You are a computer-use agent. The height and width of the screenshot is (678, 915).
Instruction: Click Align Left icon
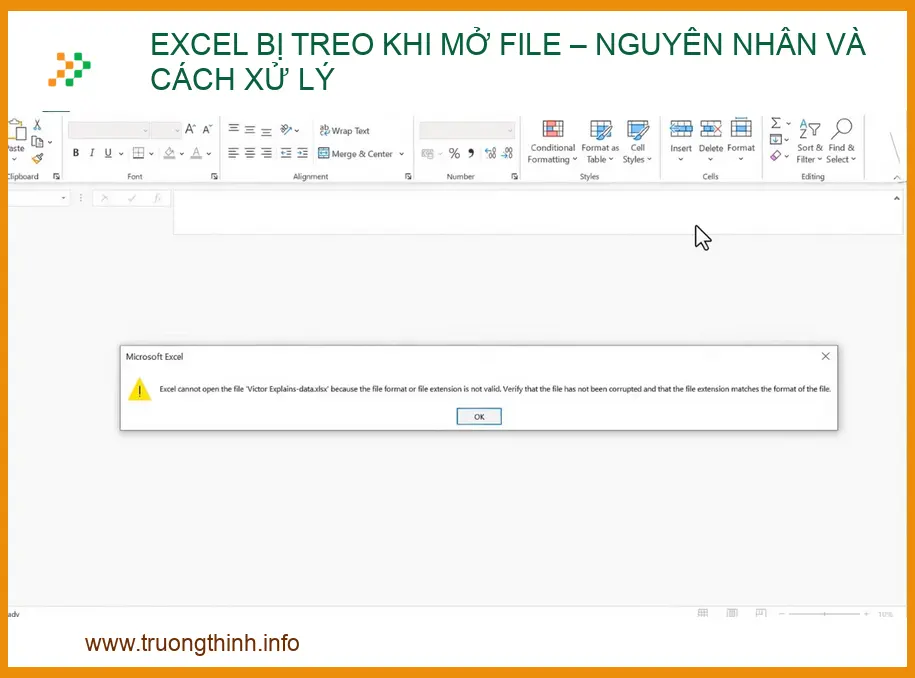pyautogui.click(x=233, y=153)
